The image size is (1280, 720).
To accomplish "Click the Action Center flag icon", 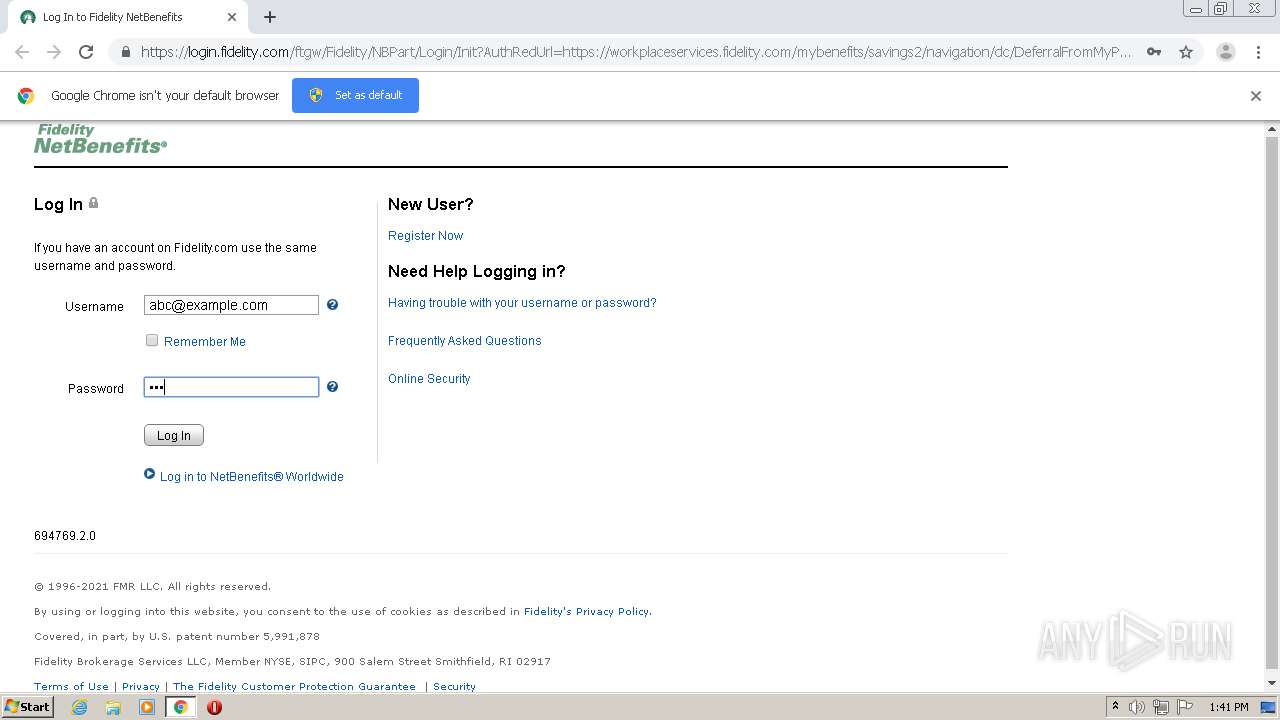I will [1185, 707].
